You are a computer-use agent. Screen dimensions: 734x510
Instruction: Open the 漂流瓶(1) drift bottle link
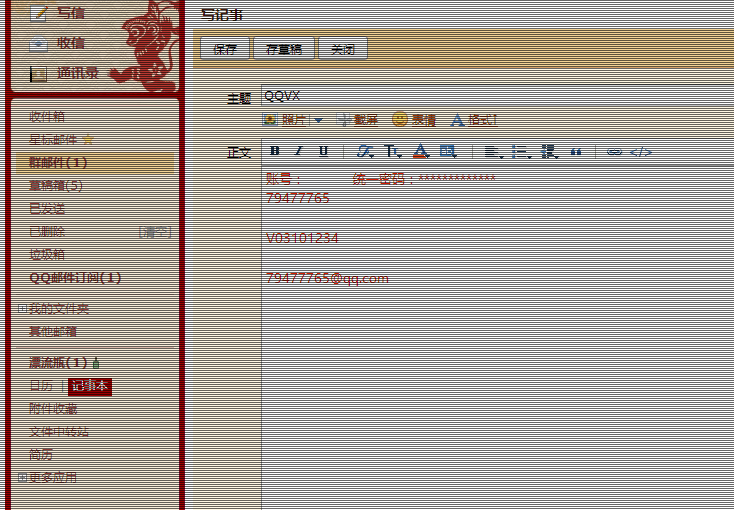(58, 362)
